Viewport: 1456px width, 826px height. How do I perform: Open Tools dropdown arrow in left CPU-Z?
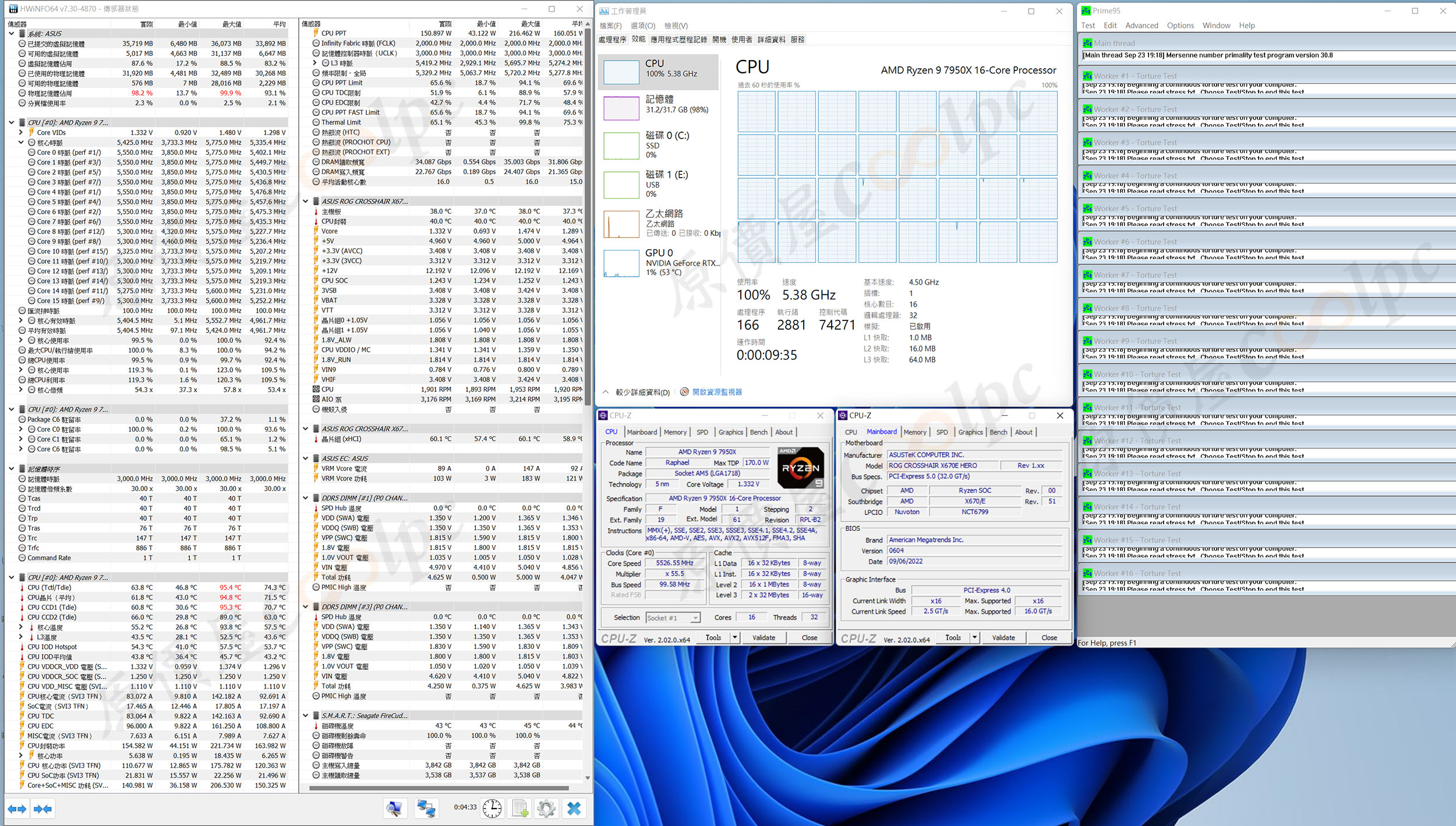click(x=735, y=638)
